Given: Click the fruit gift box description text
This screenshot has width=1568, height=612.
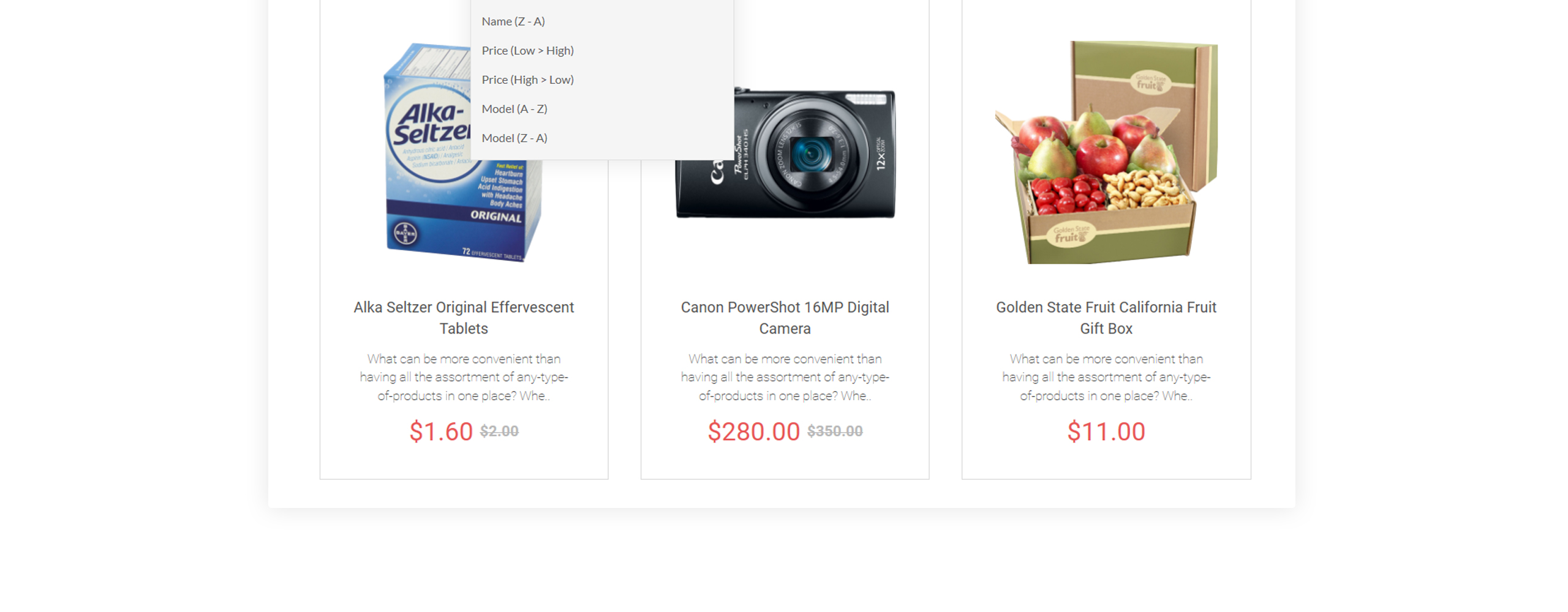Looking at the screenshot, I should (1105, 378).
